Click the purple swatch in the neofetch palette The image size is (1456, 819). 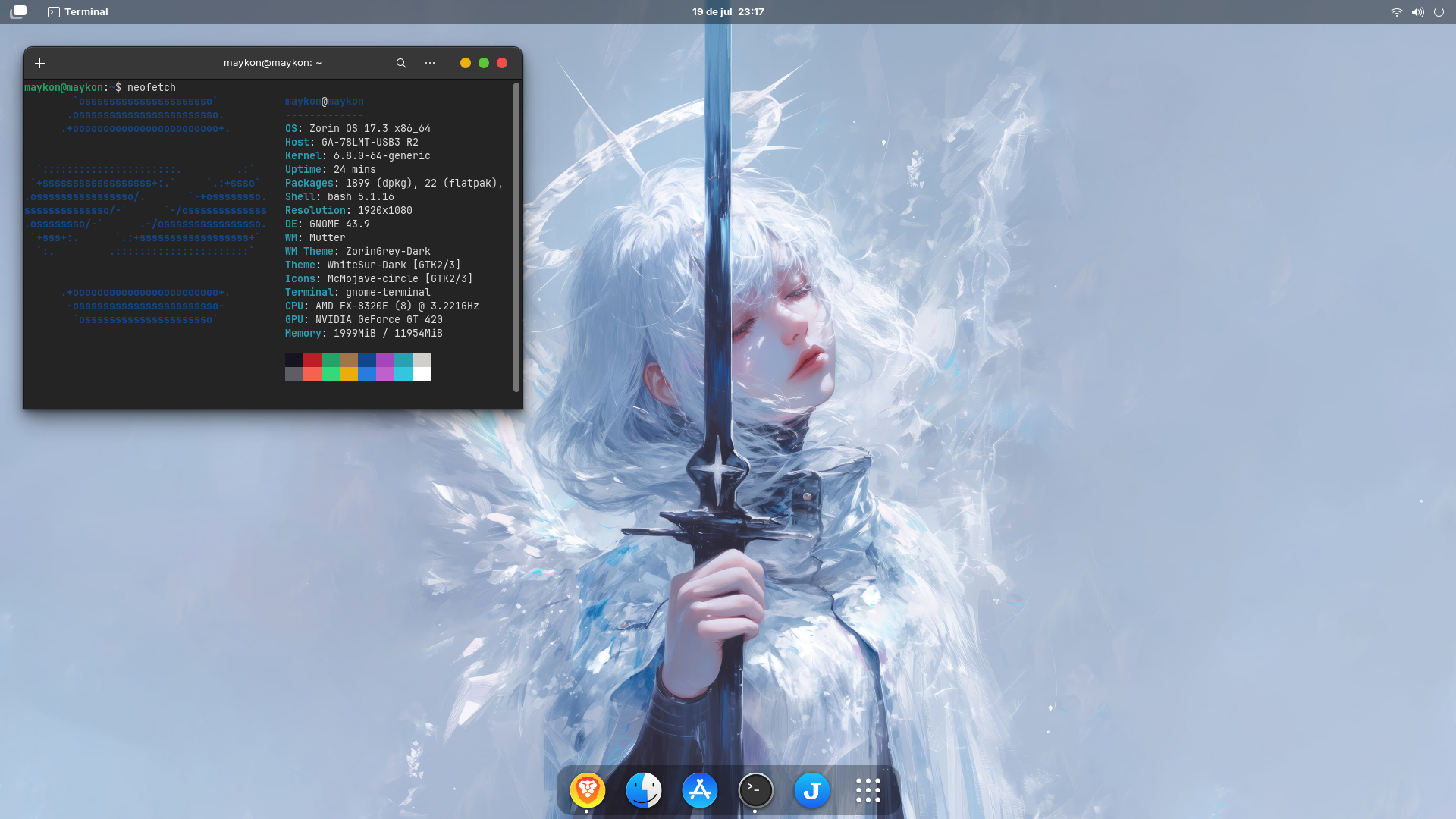385,360
